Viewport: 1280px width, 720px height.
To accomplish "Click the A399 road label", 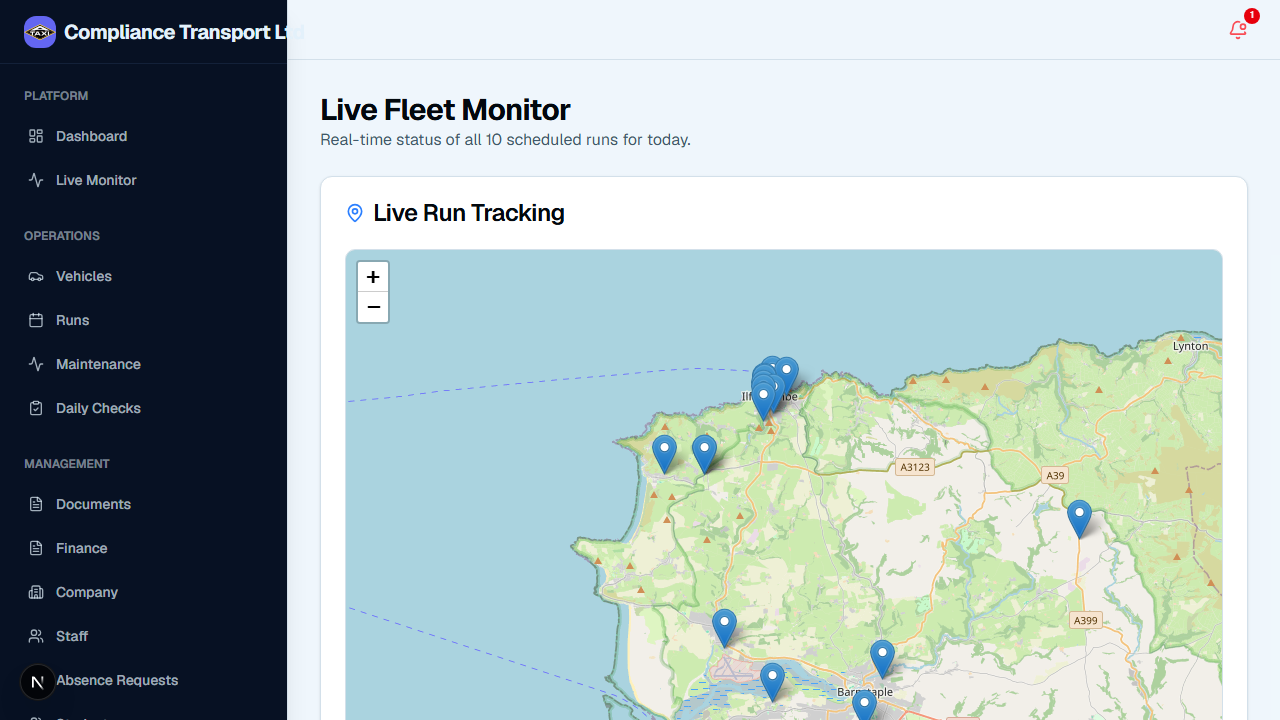I will (x=1085, y=620).
